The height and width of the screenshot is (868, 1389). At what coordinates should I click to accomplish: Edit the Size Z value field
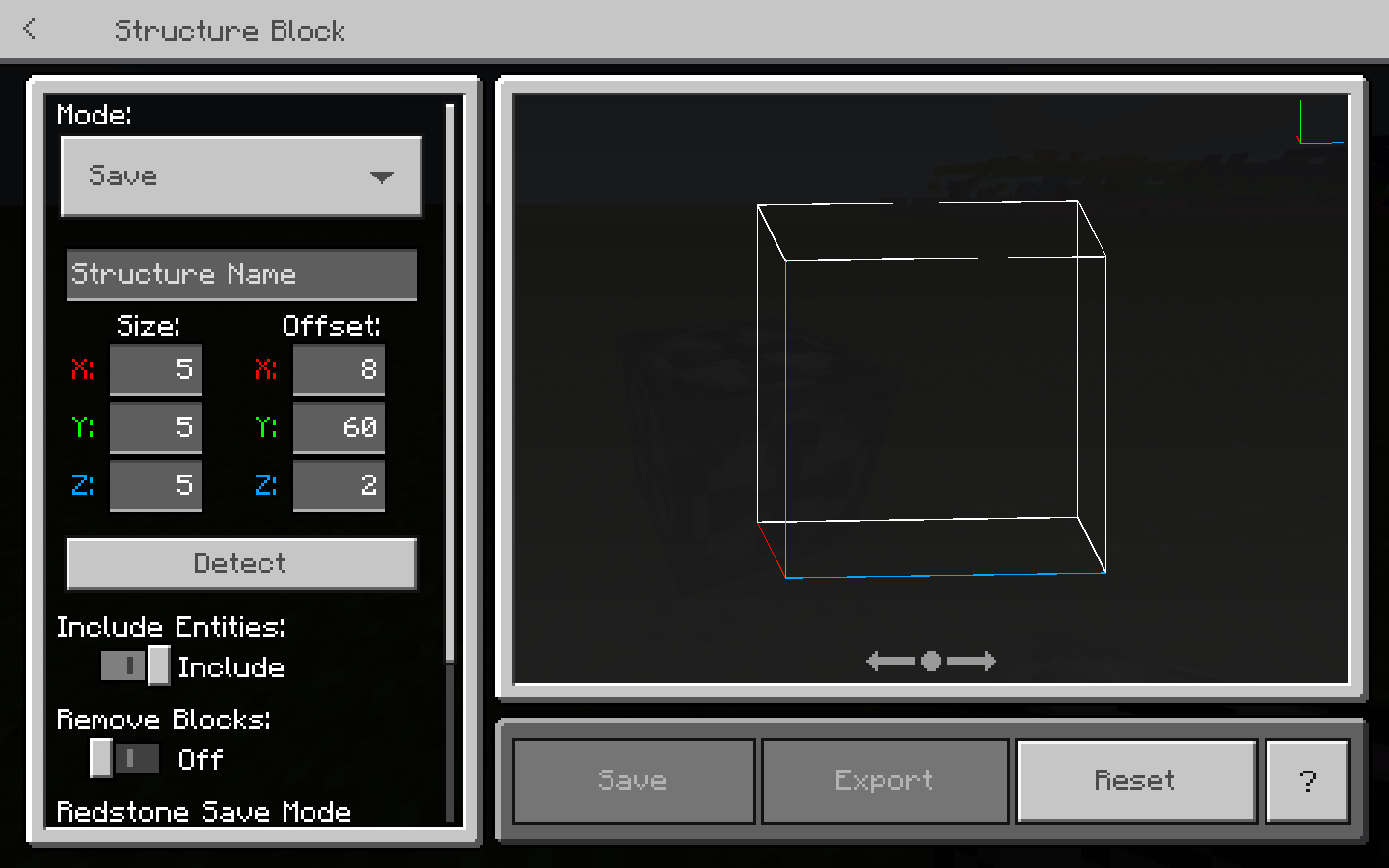[x=155, y=486]
